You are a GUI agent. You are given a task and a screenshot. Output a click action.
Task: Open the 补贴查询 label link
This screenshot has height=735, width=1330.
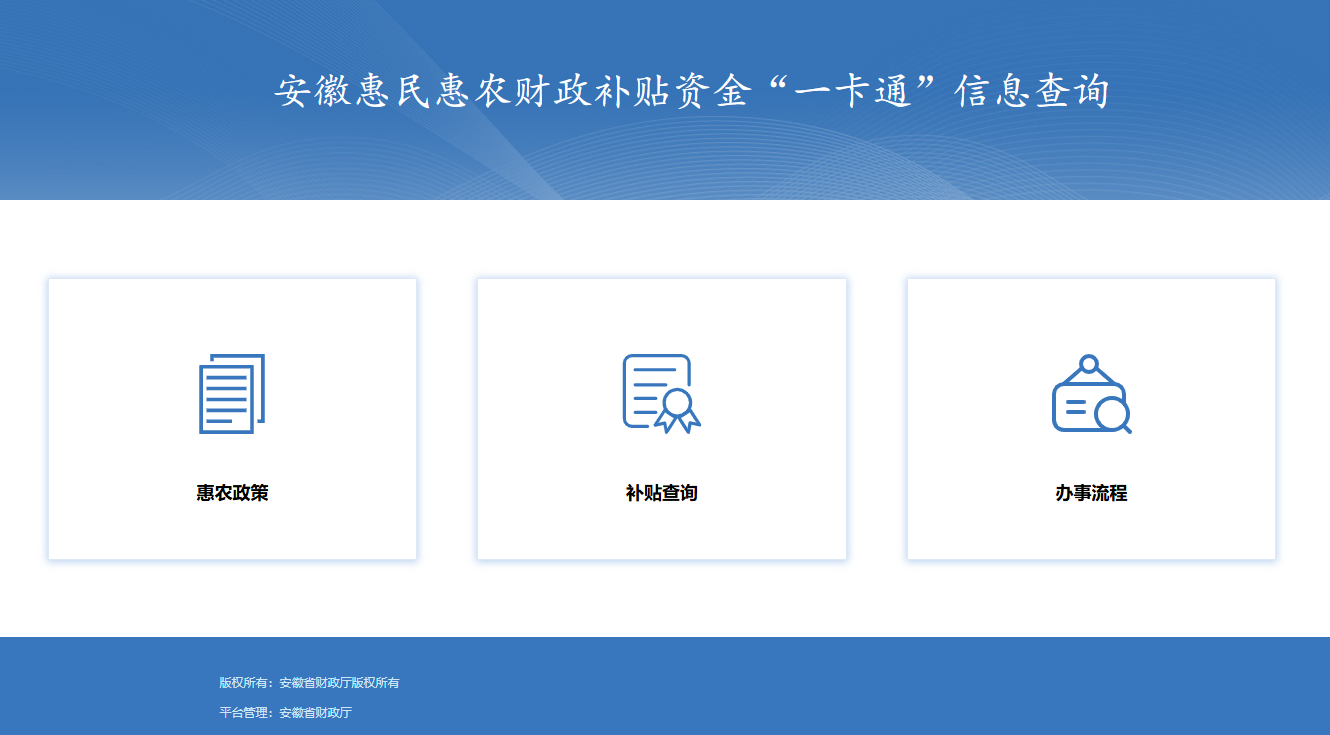point(661,493)
